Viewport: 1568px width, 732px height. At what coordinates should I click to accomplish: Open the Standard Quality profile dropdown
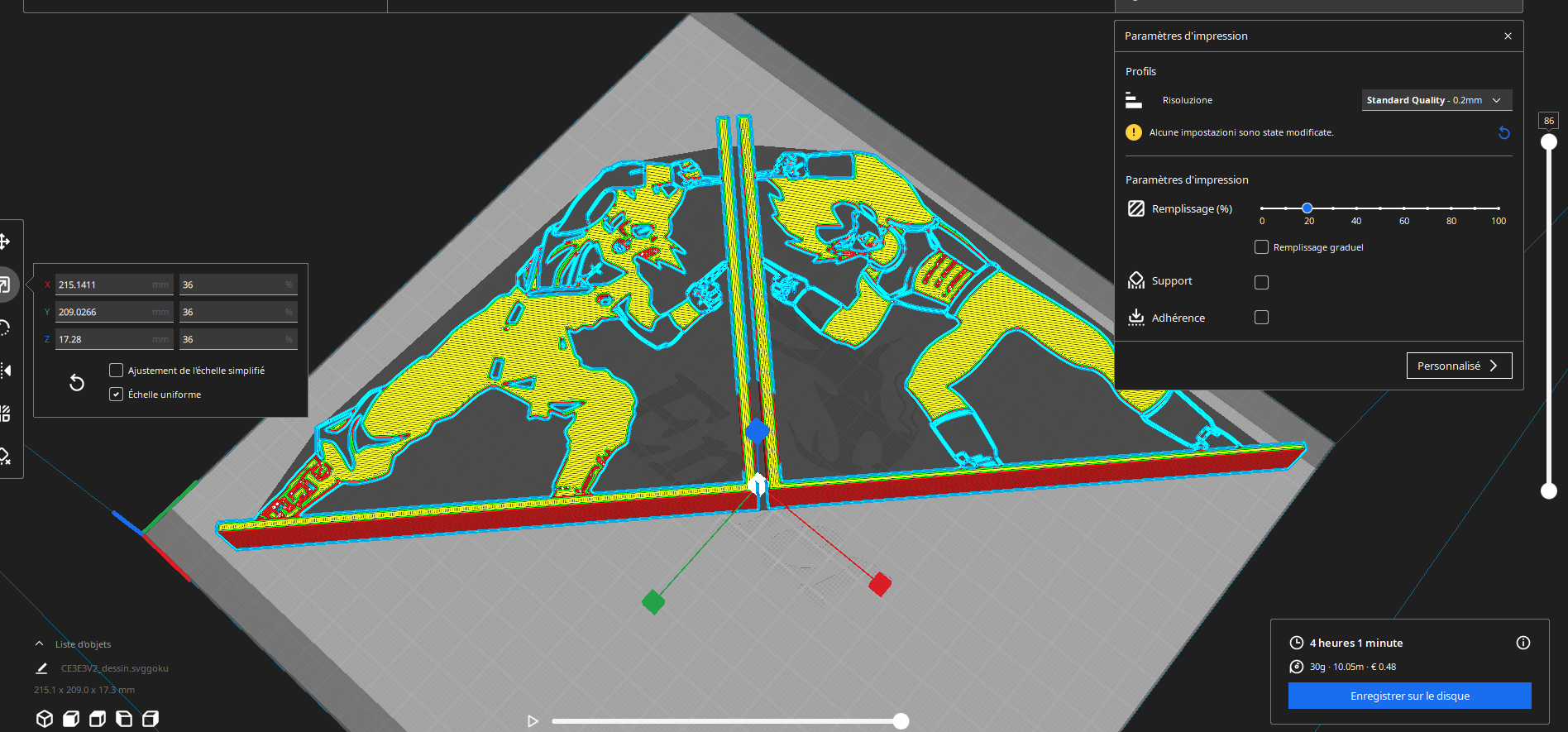(1437, 100)
